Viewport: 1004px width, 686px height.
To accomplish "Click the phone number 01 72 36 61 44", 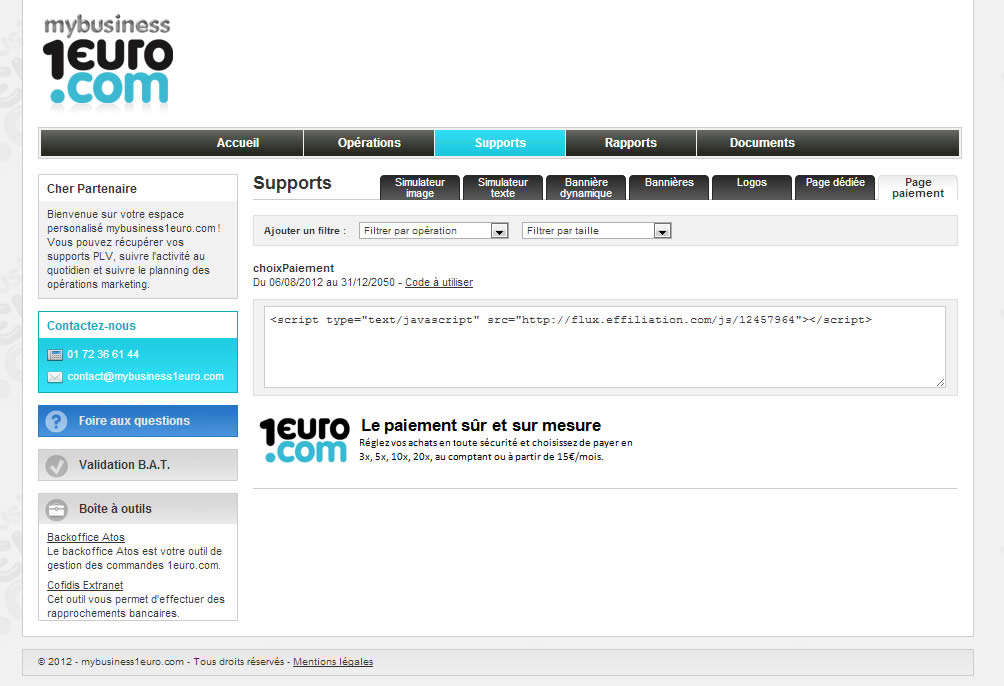I will [x=103, y=354].
